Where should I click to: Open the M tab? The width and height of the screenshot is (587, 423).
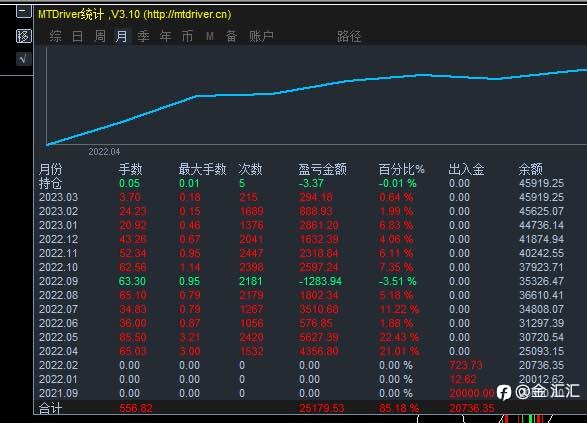click(210, 36)
